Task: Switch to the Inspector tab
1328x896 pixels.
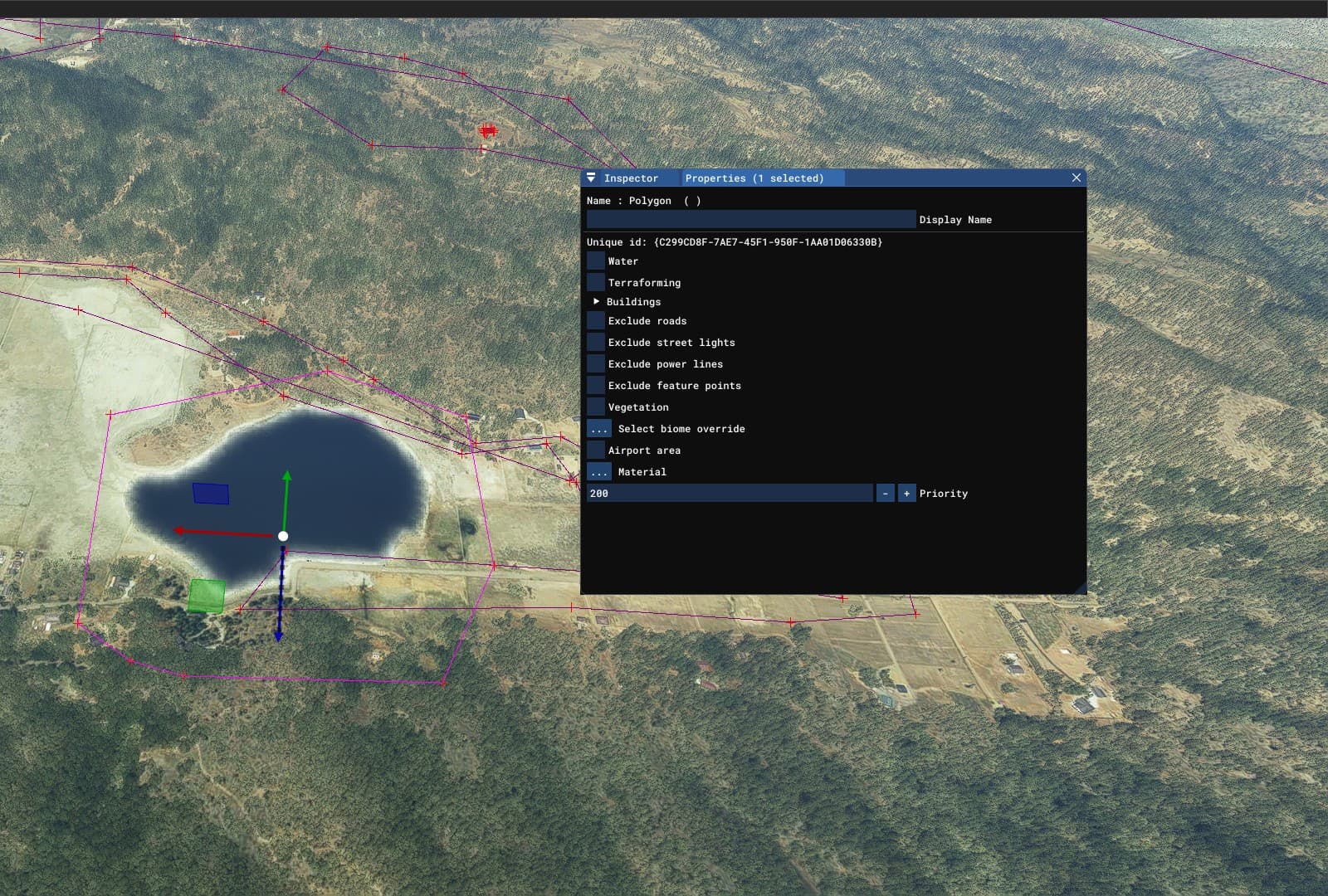Action: pos(631,178)
